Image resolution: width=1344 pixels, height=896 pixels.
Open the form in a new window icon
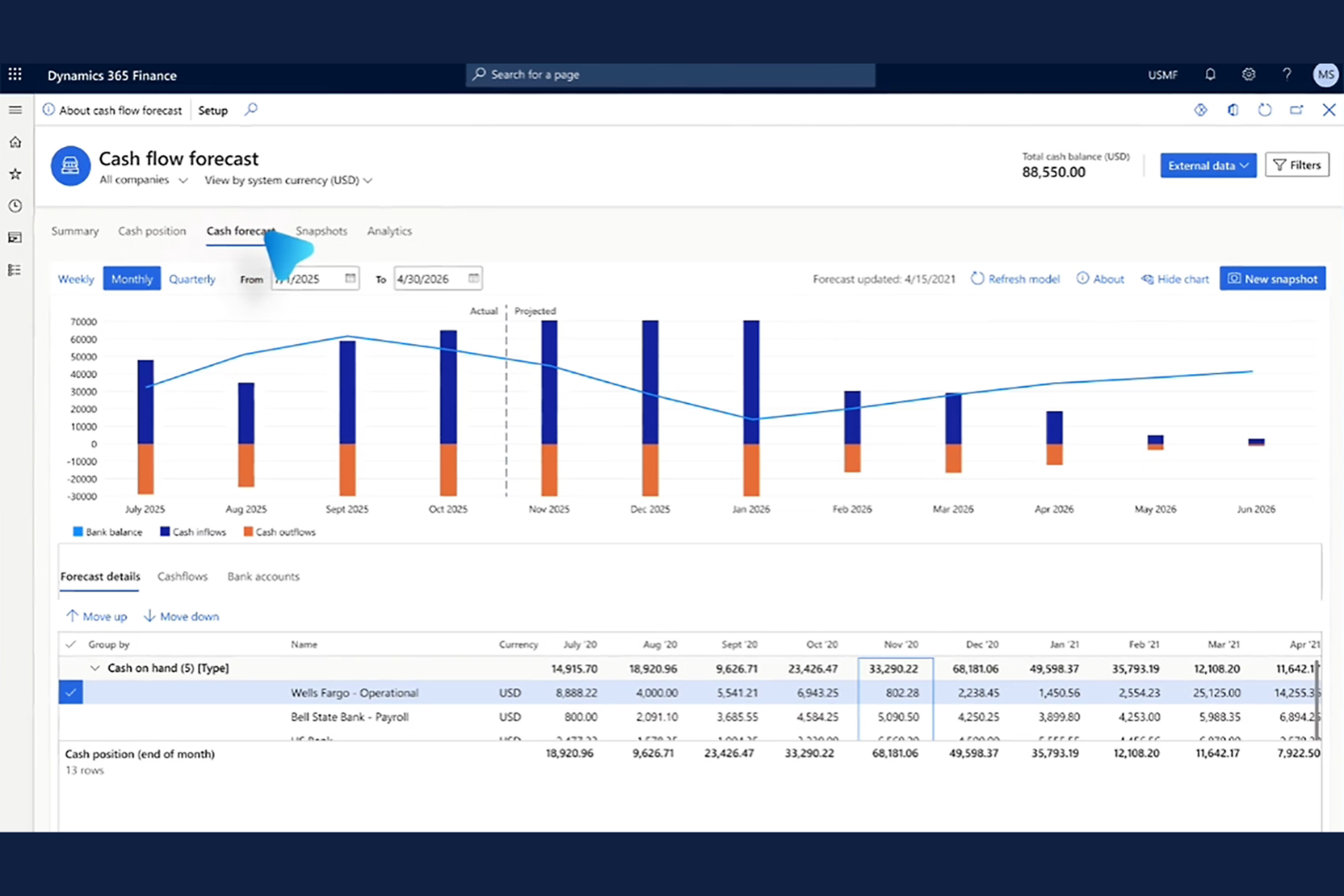point(1297,110)
